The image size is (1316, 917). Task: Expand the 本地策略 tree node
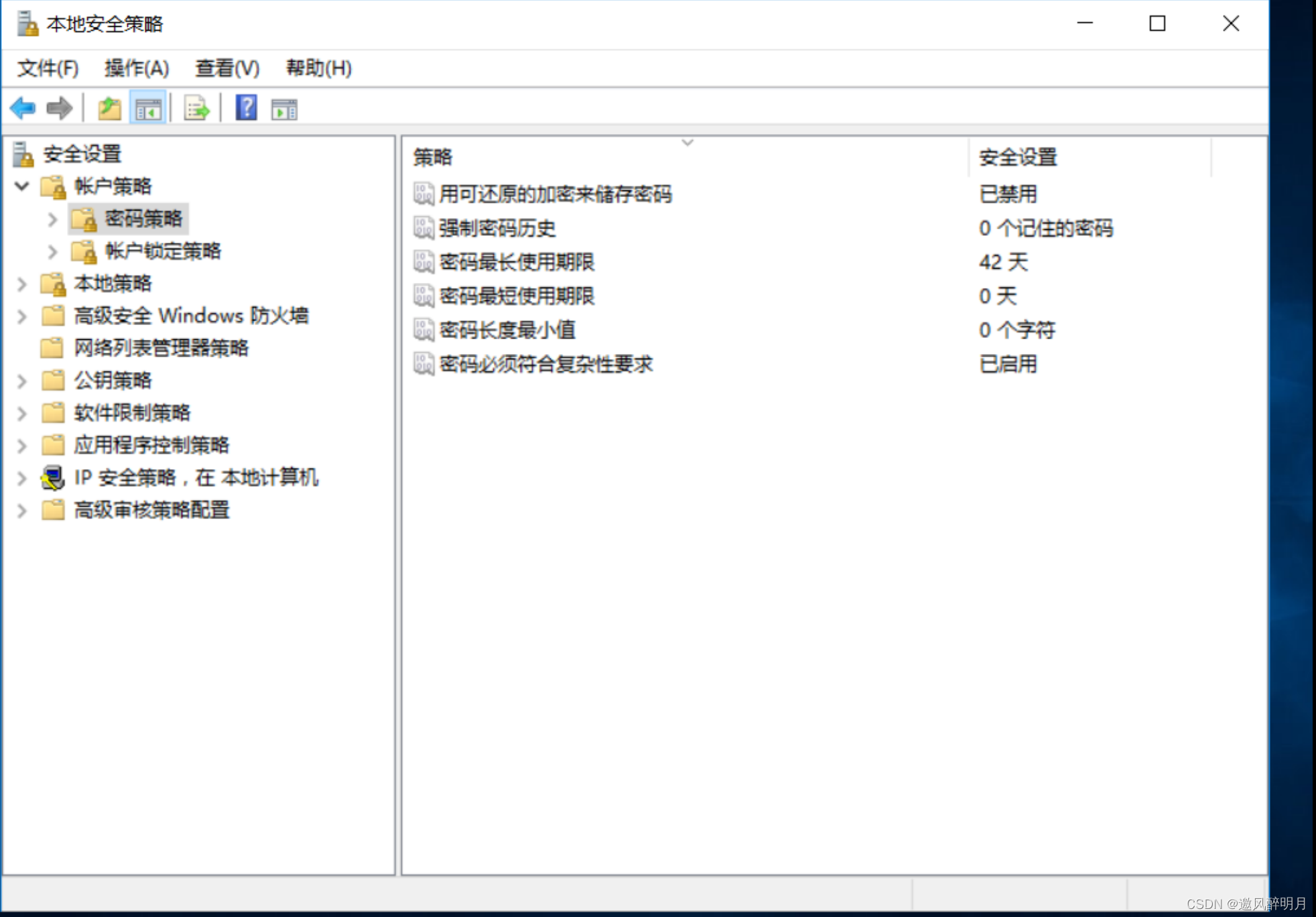point(21,284)
